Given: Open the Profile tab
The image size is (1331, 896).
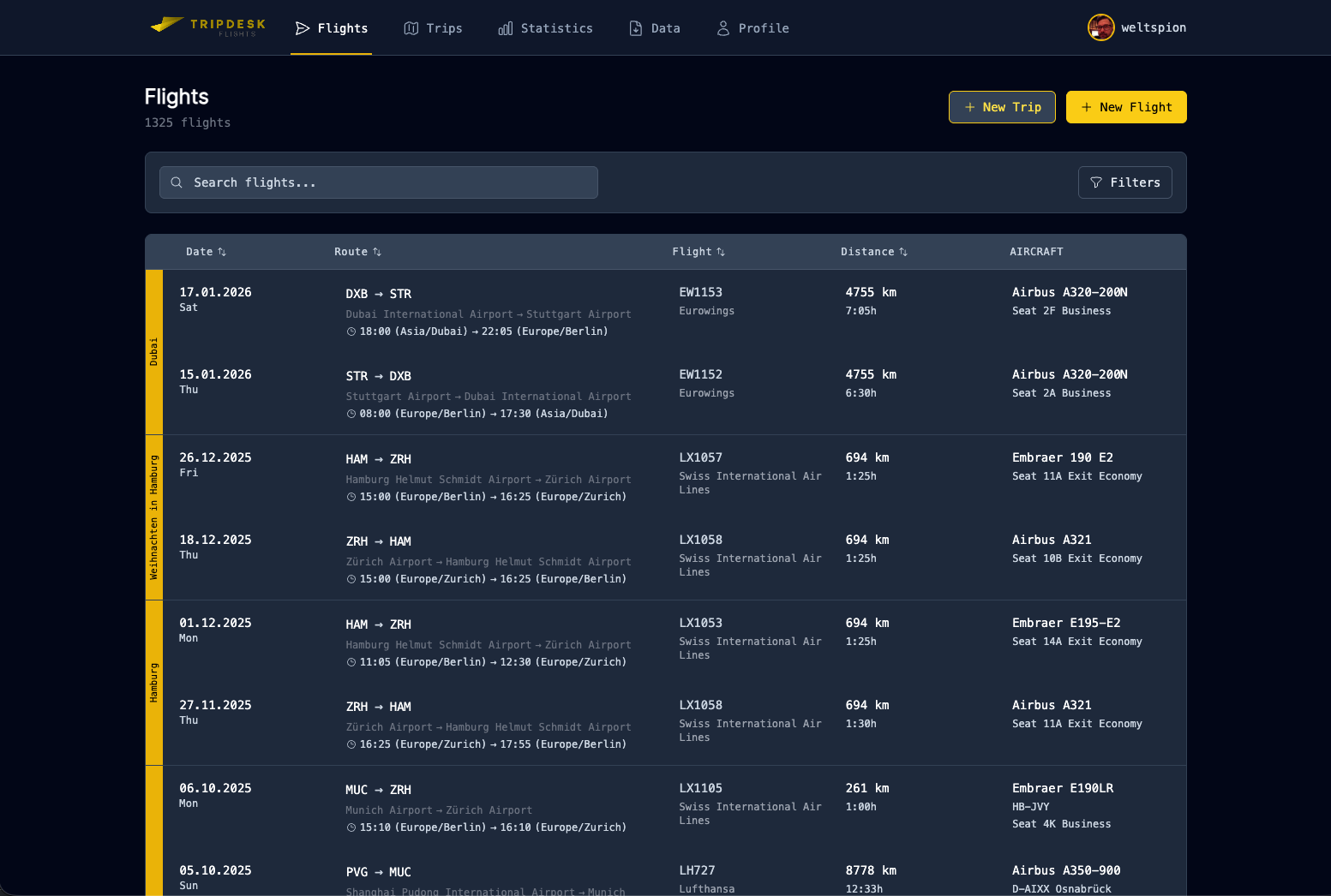Looking at the screenshot, I should click(x=752, y=28).
